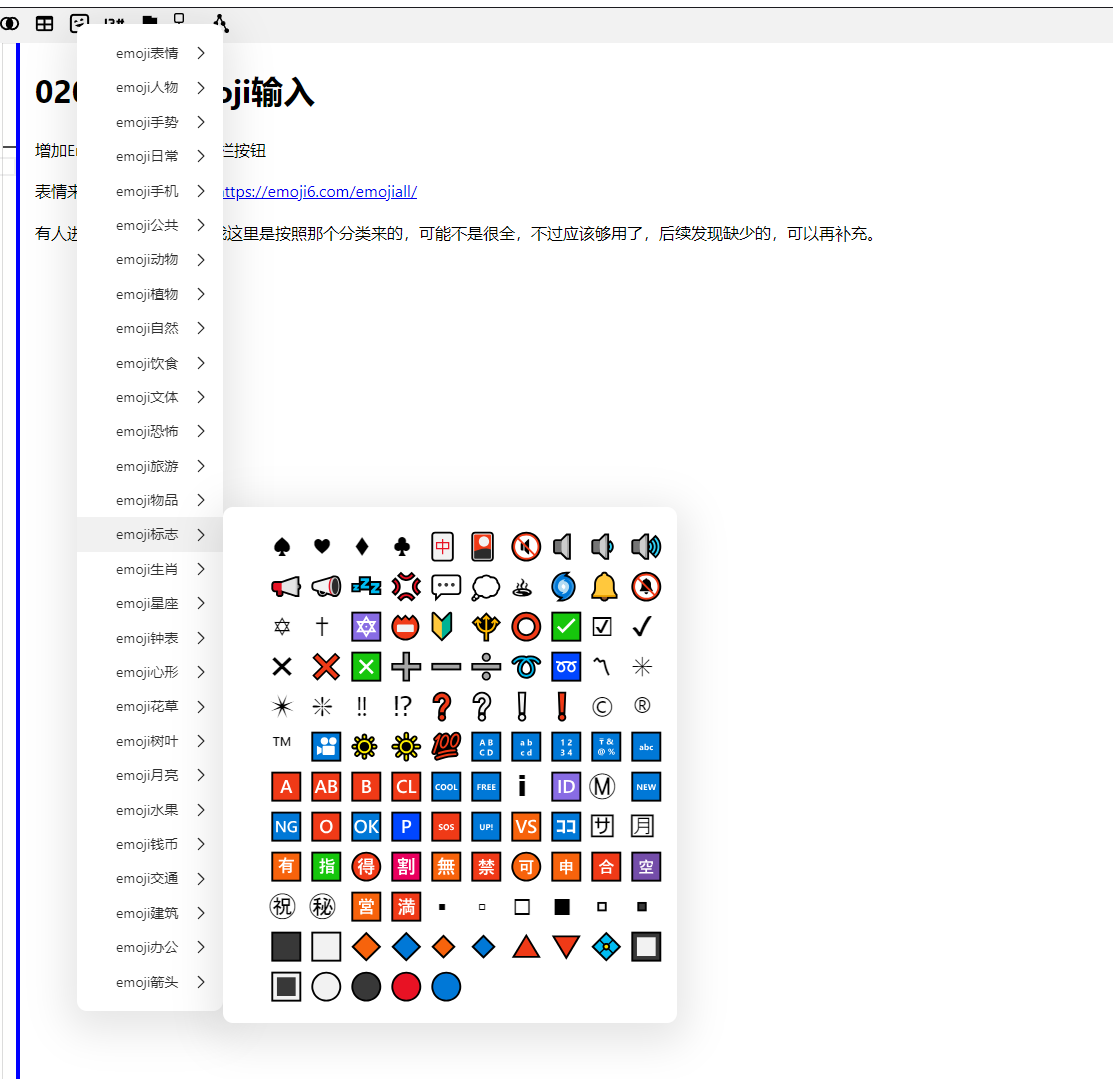Viewport: 1113px width, 1079px height.
Task: Click the table insert toolbar icon
Action: coord(44,23)
